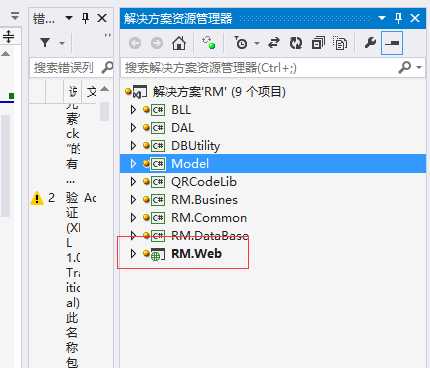Click C# project icon beside RM.Common
The height and width of the screenshot is (368, 430).
click(158, 218)
